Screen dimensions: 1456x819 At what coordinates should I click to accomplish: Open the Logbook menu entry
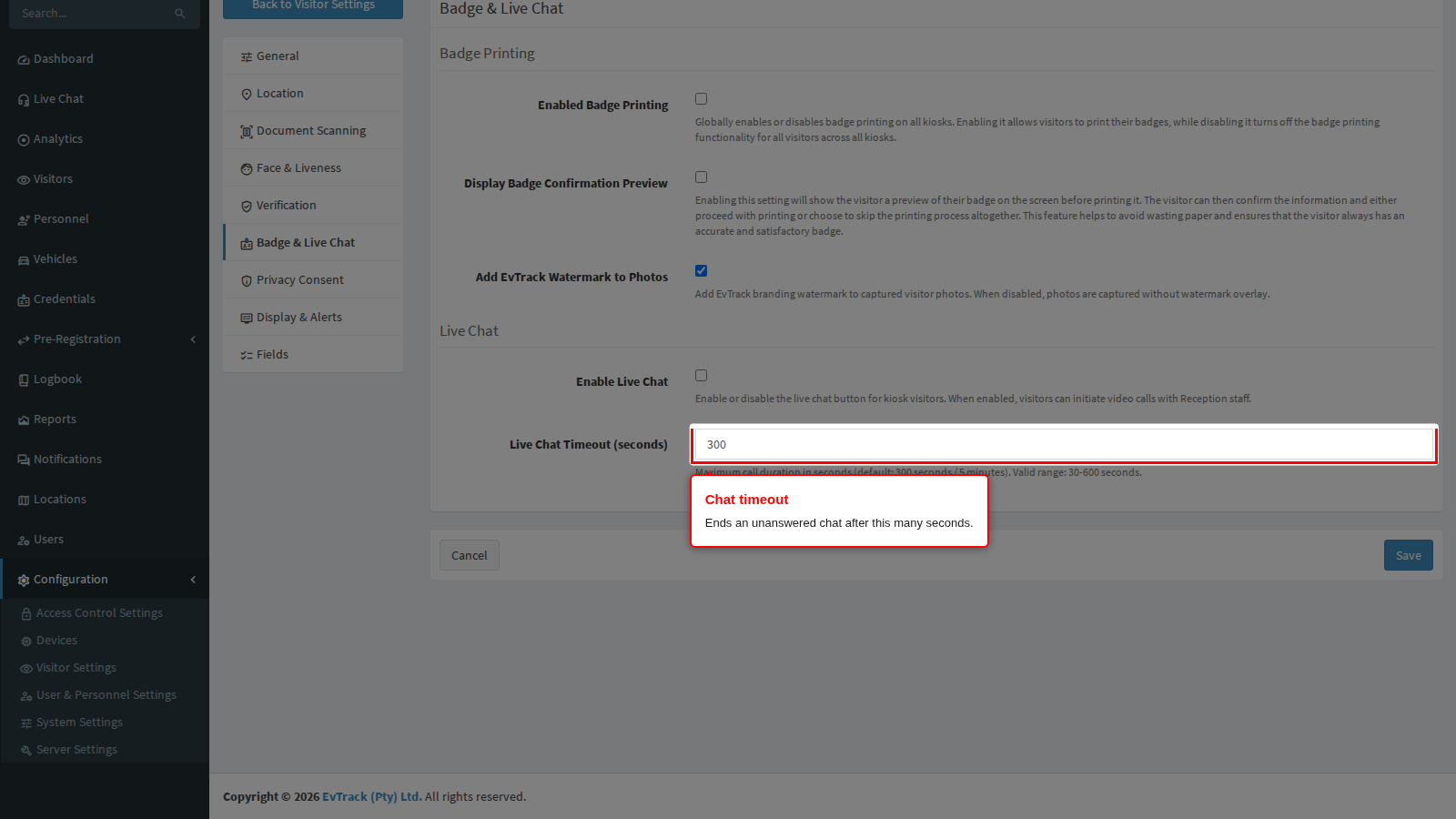coord(105,379)
